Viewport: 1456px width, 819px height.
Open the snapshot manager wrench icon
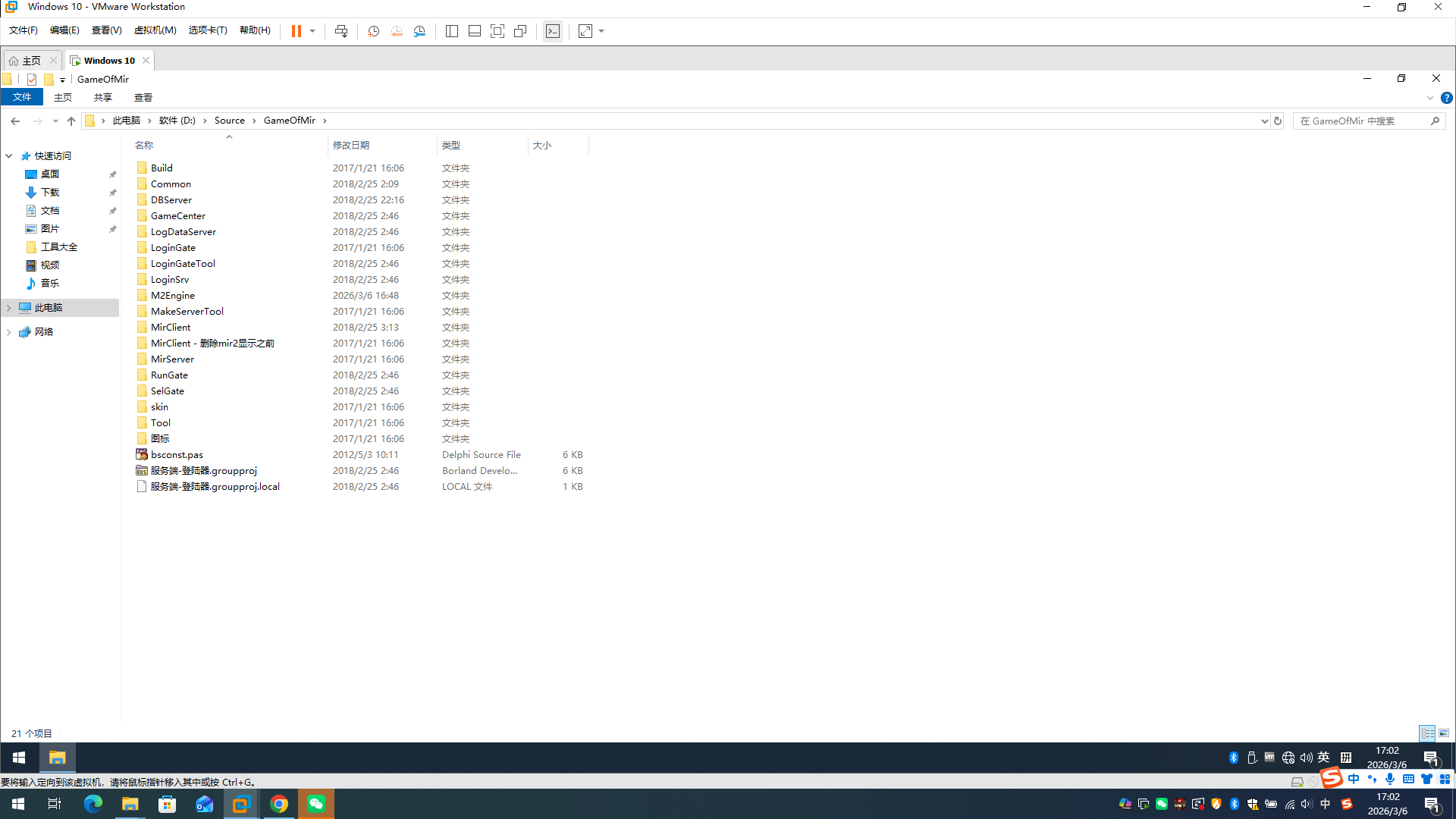point(419,31)
